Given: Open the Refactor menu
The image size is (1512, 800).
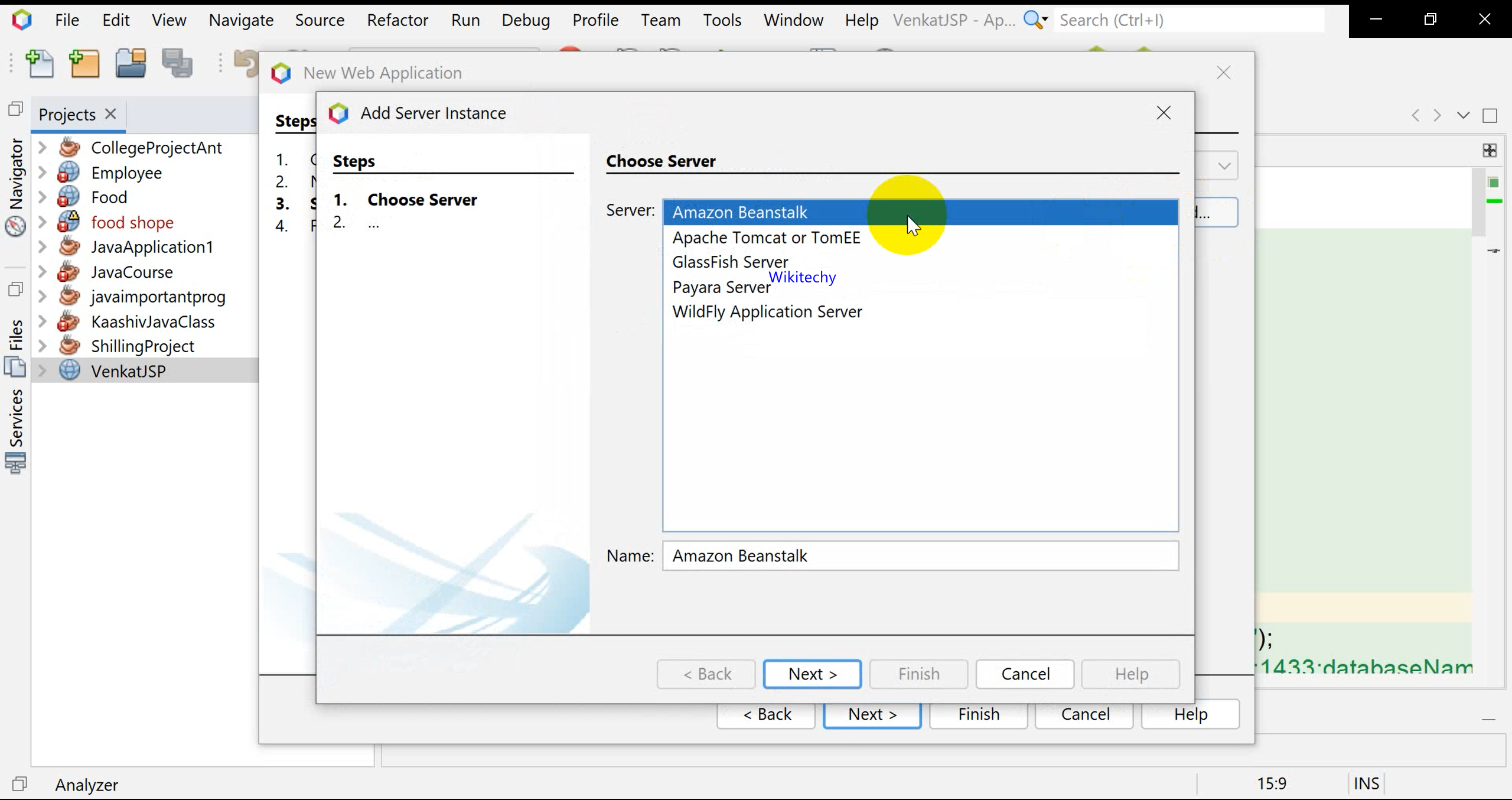Looking at the screenshot, I should pyautogui.click(x=397, y=20).
